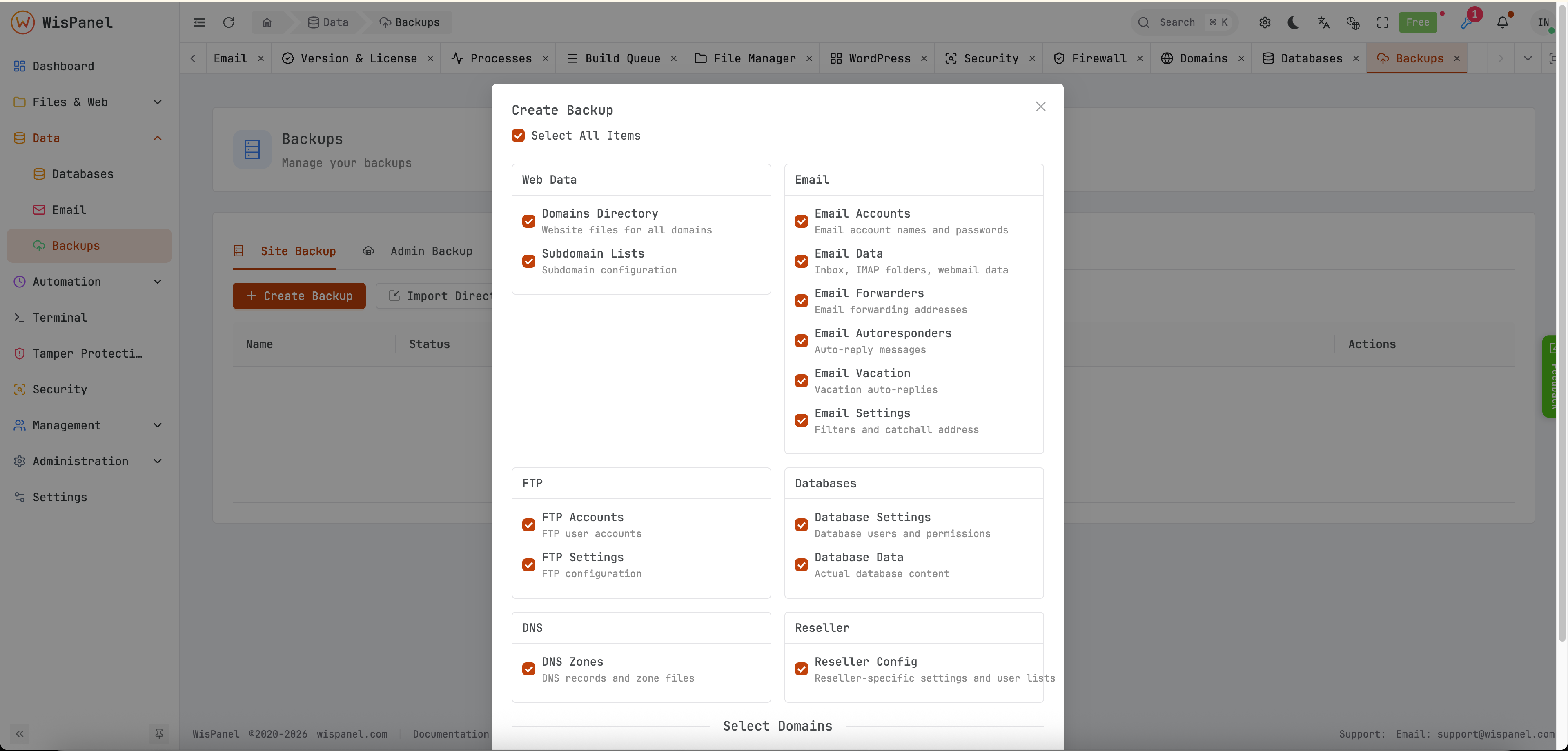Open the language translate icon
This screenshot has height=751, width=1568.
click(1323, 22)
